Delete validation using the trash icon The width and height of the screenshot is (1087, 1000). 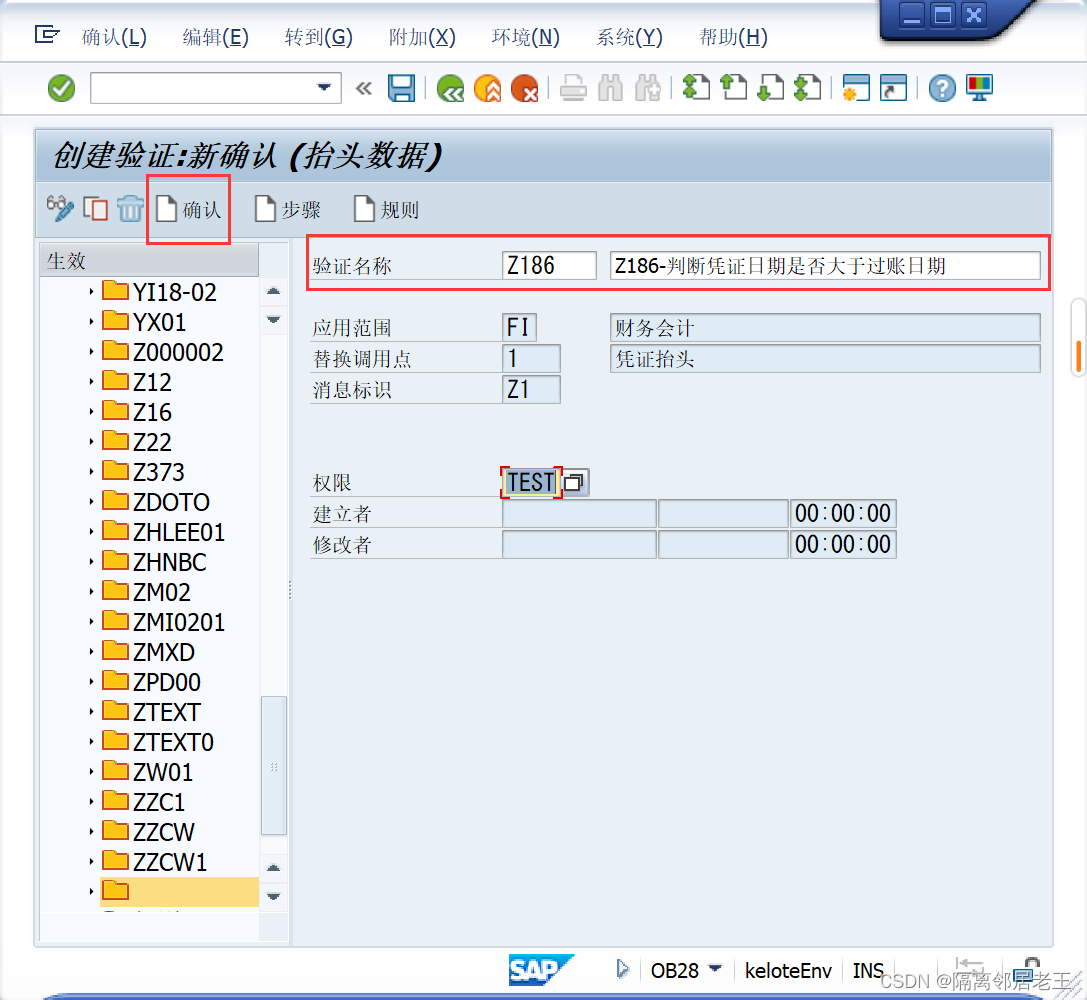[130, 209]
